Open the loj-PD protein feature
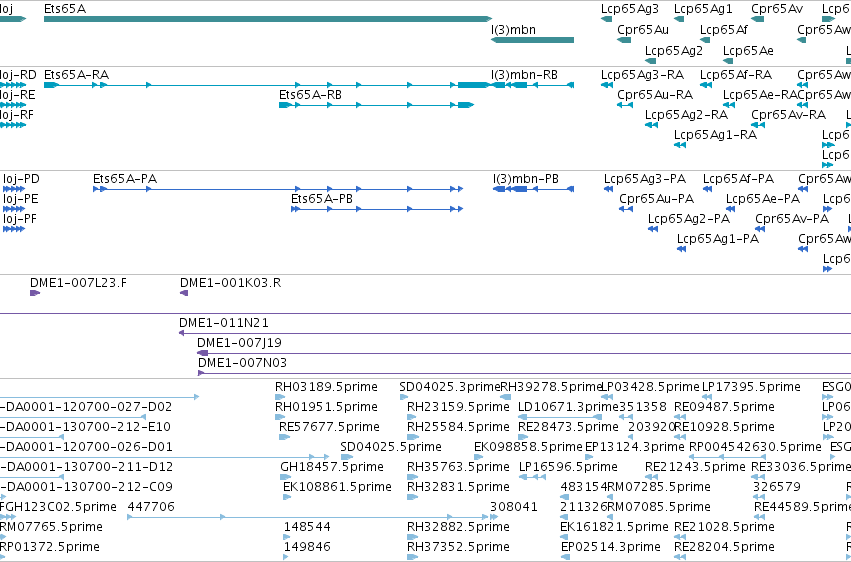 click(x=14, y=189)
